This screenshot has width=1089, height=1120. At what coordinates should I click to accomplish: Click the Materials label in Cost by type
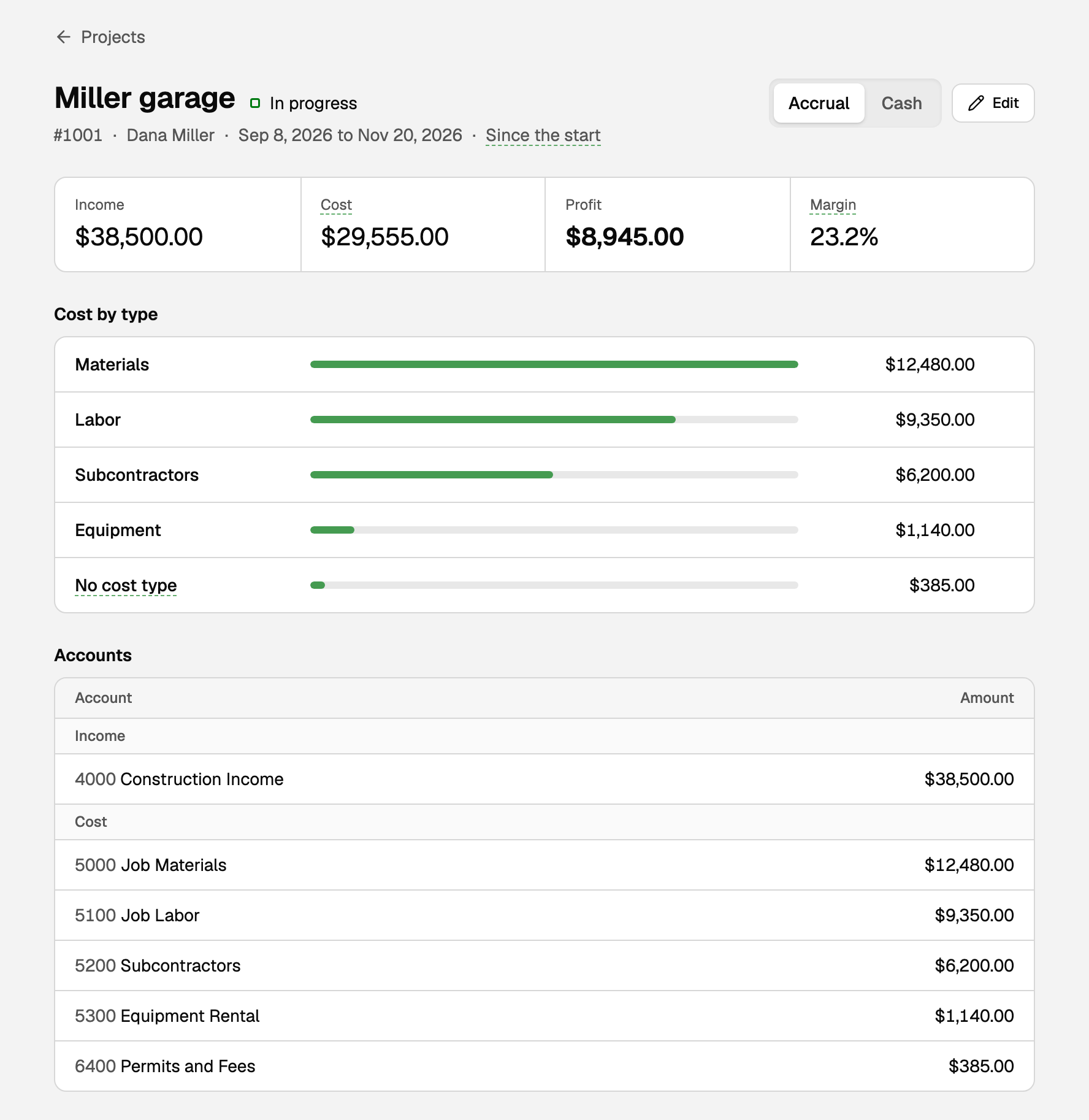[112, 364]
